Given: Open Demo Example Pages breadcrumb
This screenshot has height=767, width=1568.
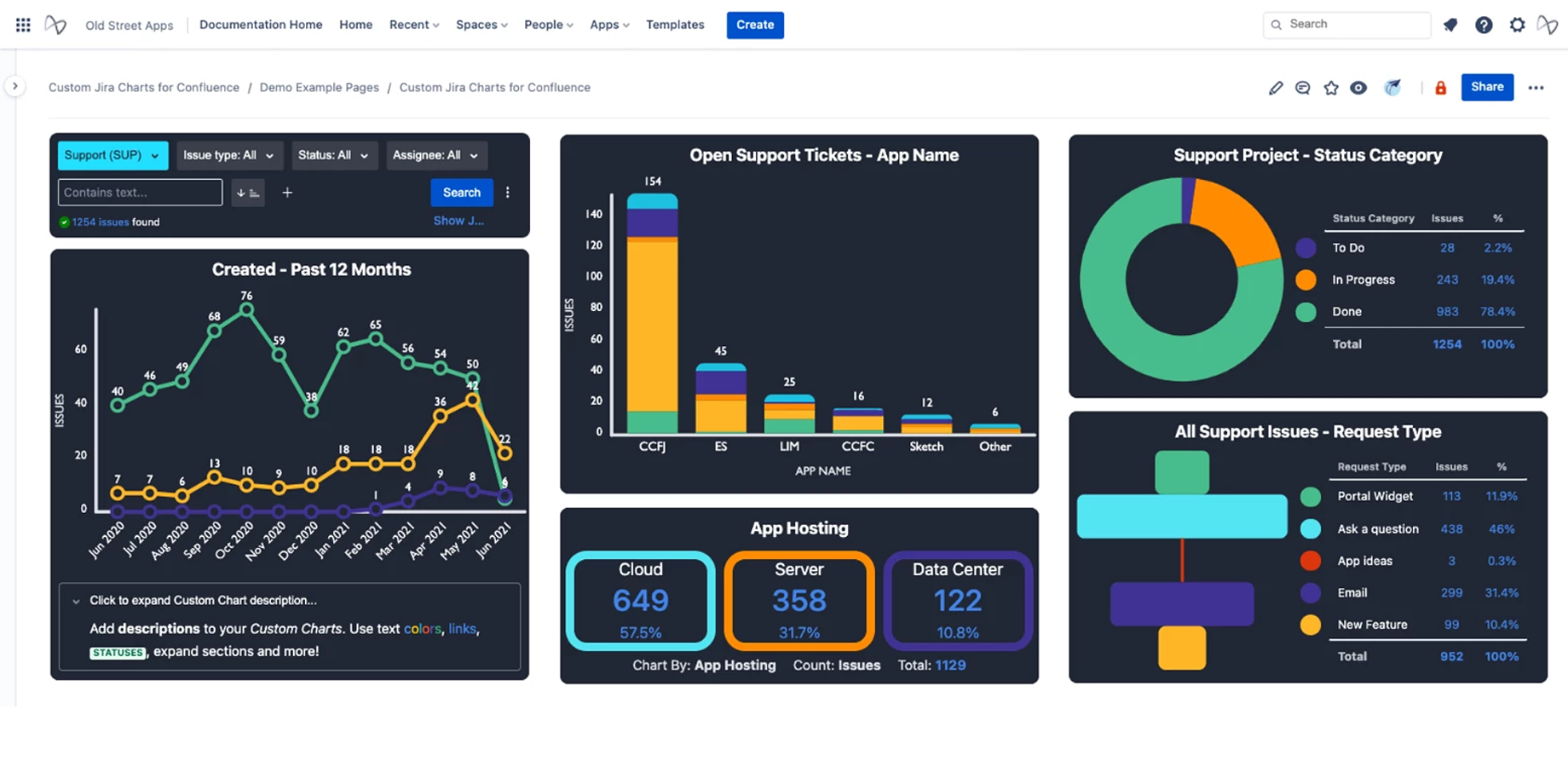Looking at the screenshot, I should coord(320,88).
